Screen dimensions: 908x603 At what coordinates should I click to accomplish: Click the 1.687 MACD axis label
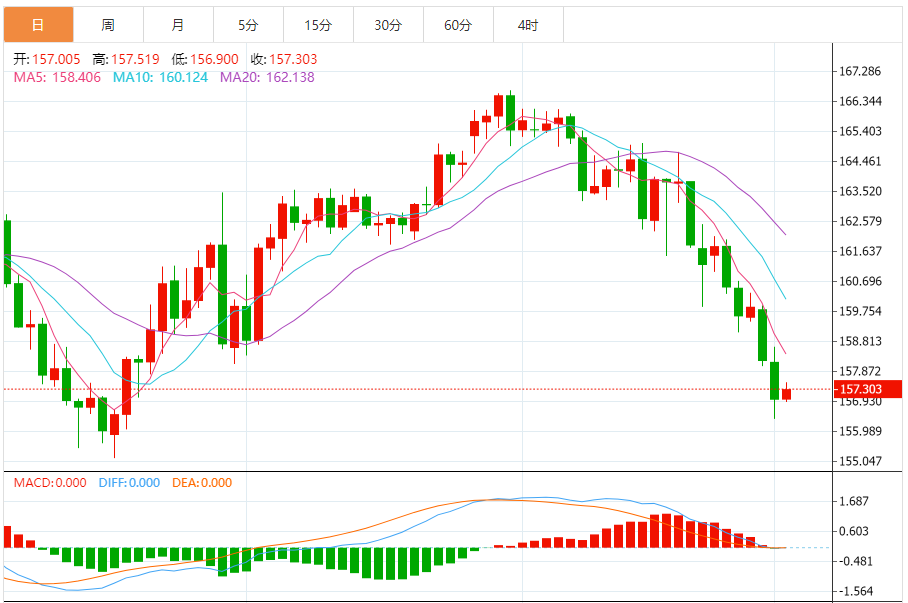pyautogui.click(x=854, y=501)
